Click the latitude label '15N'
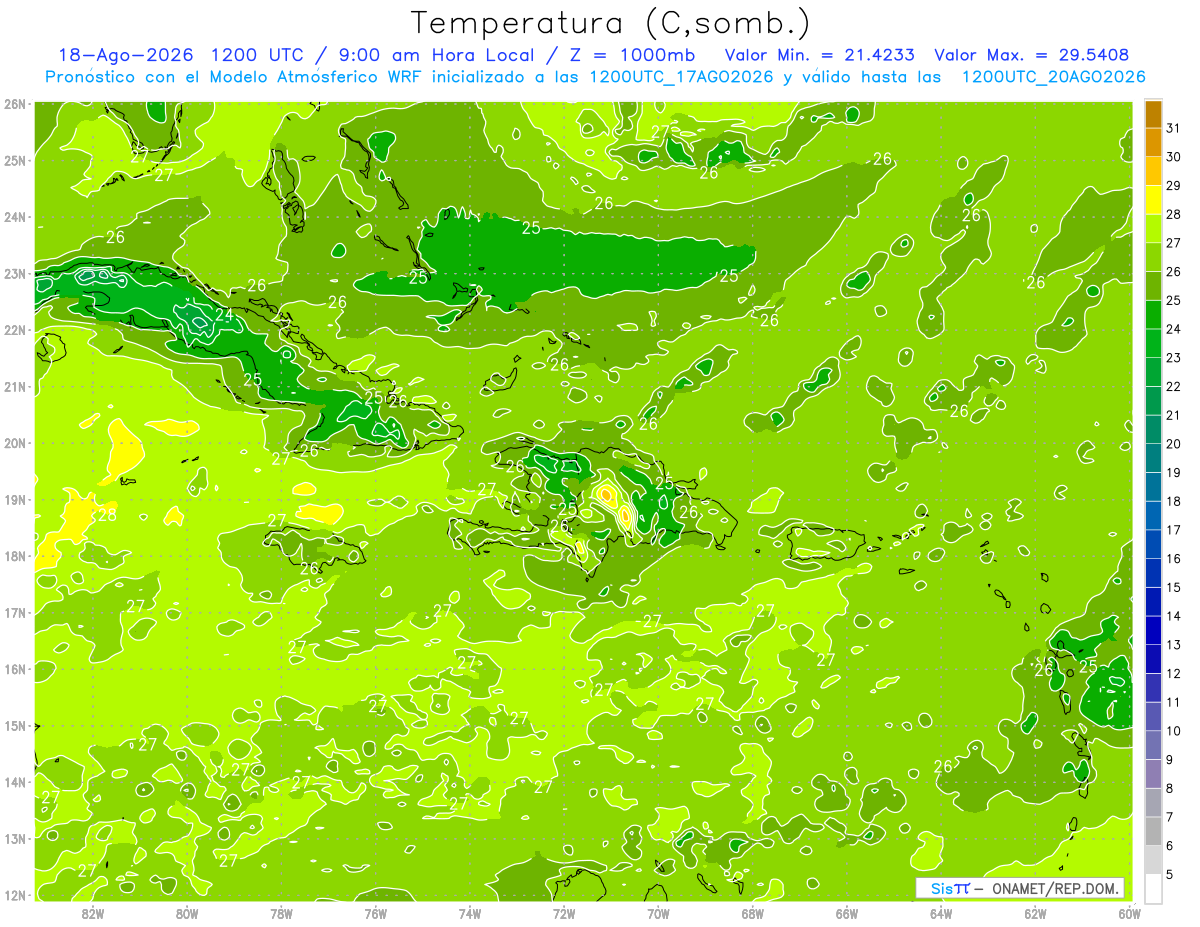1200x927 pixels. pos(15,726)
